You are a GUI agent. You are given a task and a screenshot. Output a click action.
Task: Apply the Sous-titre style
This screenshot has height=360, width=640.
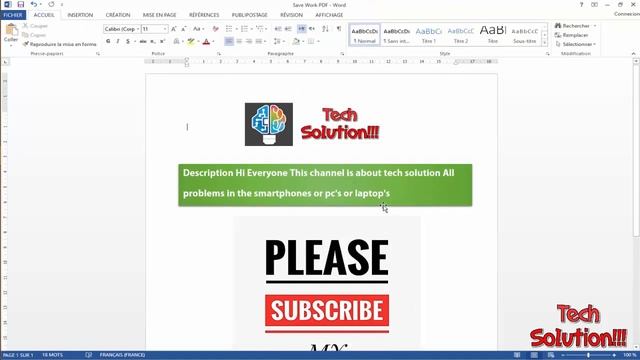(x=524, y=35)
